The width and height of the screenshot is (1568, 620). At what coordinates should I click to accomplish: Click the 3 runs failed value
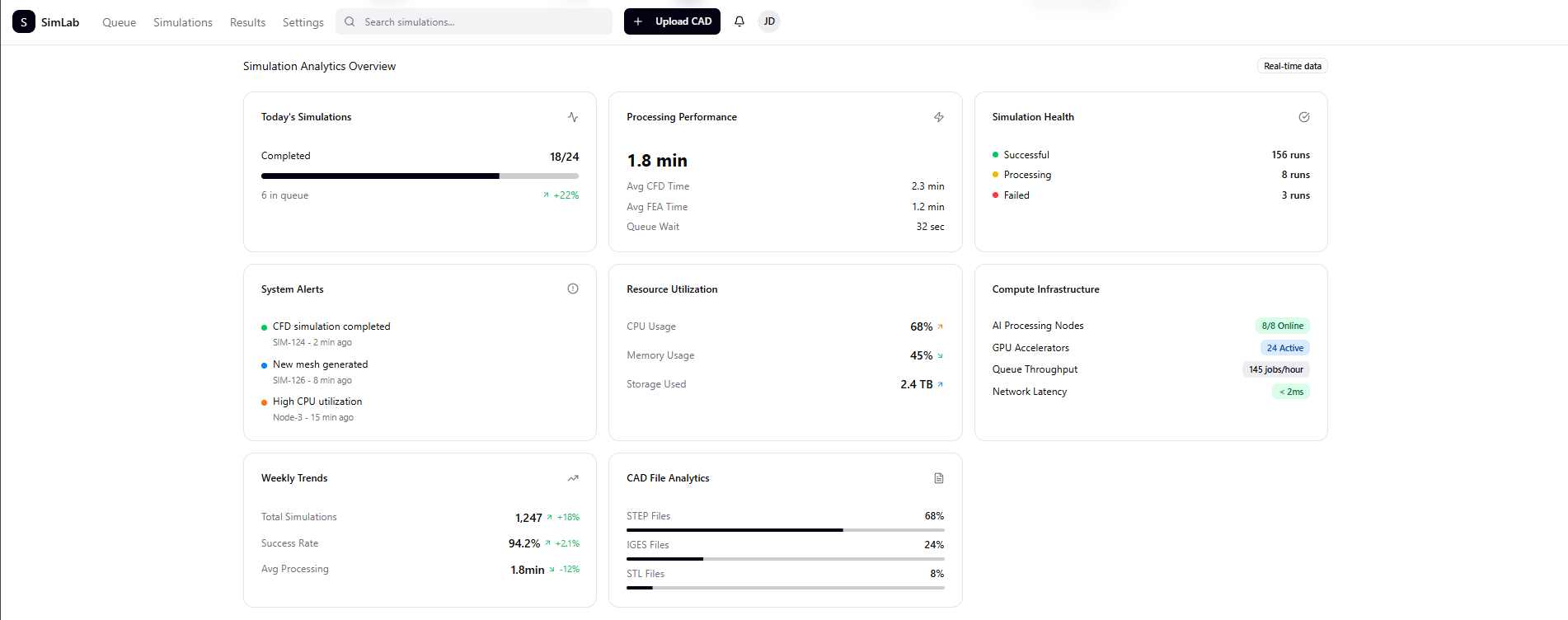(1295, 195)
